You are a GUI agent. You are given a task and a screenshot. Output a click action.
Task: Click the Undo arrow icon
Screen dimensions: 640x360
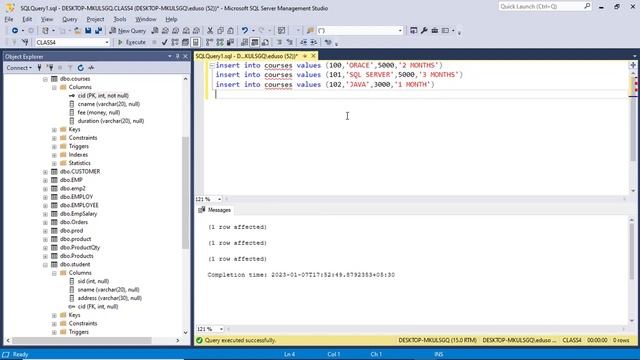244,31
